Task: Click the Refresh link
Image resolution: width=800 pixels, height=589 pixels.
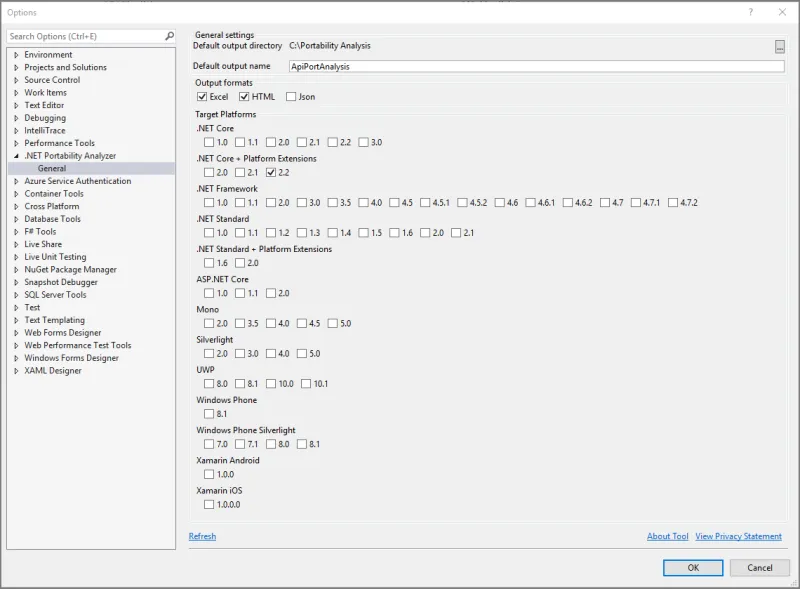Action: click(202, 536)
